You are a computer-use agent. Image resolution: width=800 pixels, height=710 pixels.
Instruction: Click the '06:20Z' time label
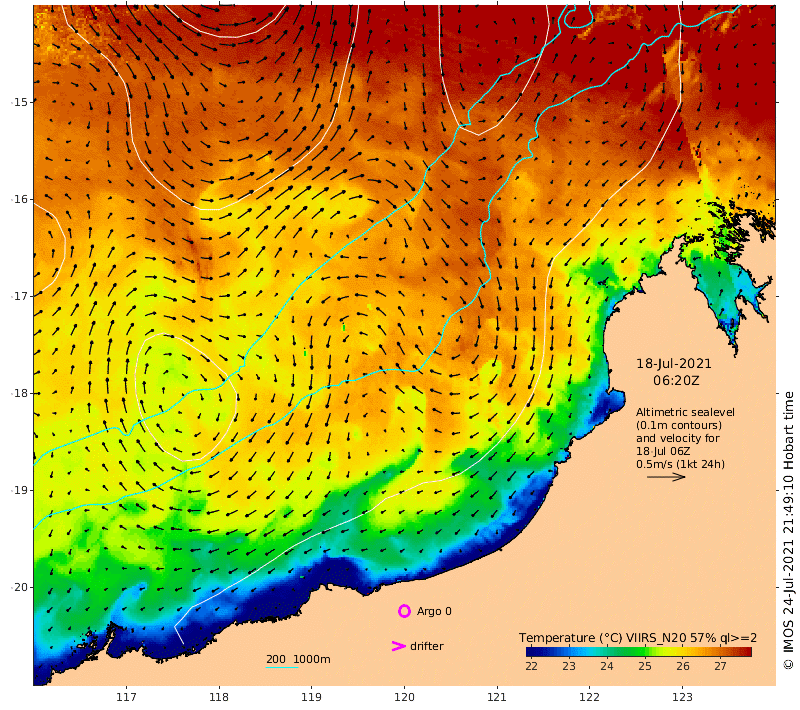pos(676,381)
